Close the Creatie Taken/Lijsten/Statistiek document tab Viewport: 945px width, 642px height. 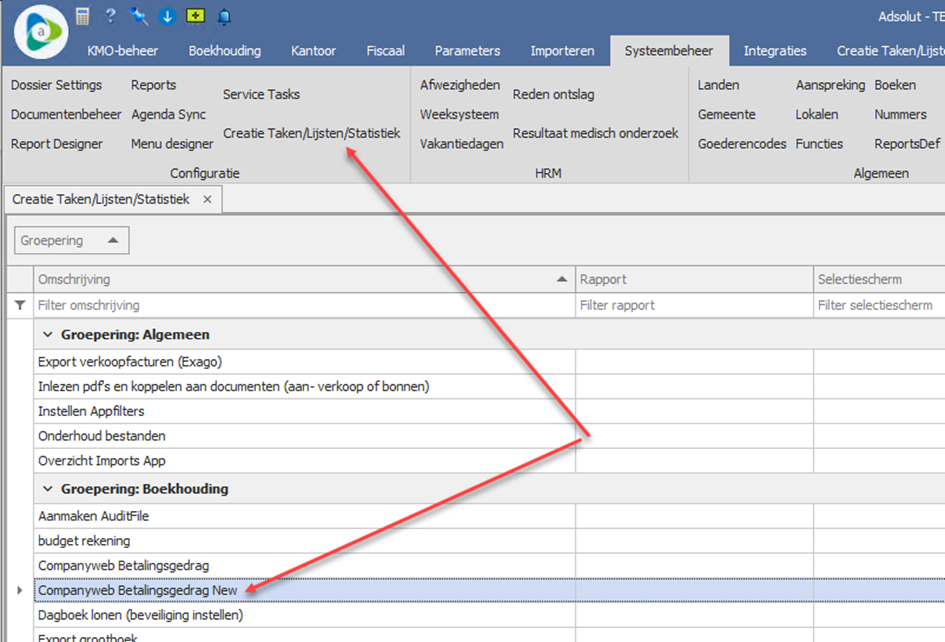point(207,200)
